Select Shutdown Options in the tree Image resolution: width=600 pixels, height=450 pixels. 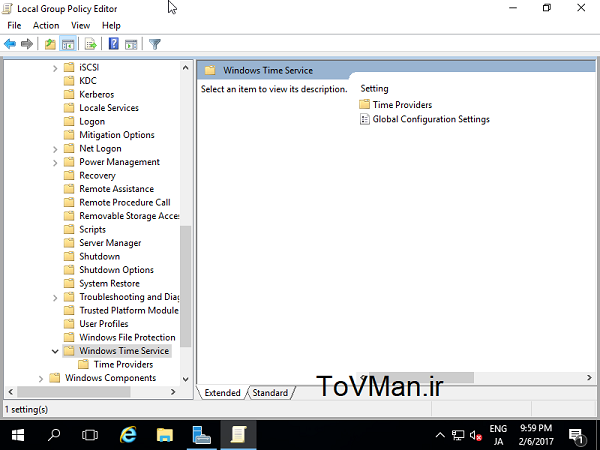116,270
